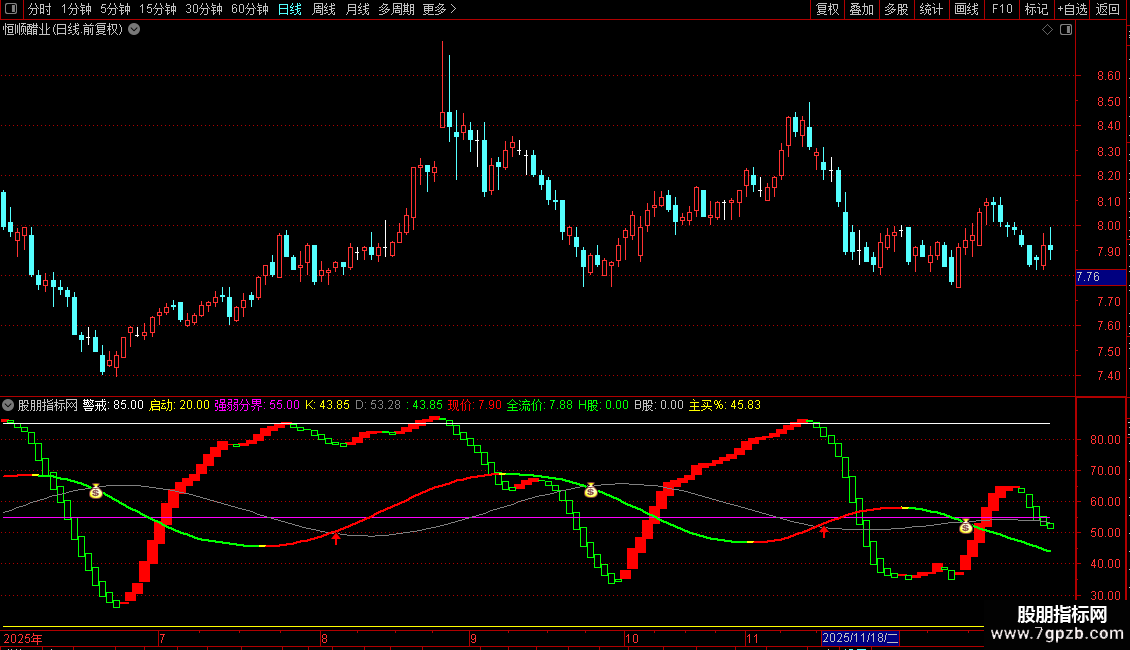Click the 启动: 20.00 value
The height and width of the screenshot is (650, 1130).
pyautogui.click(x=179, y=405)
